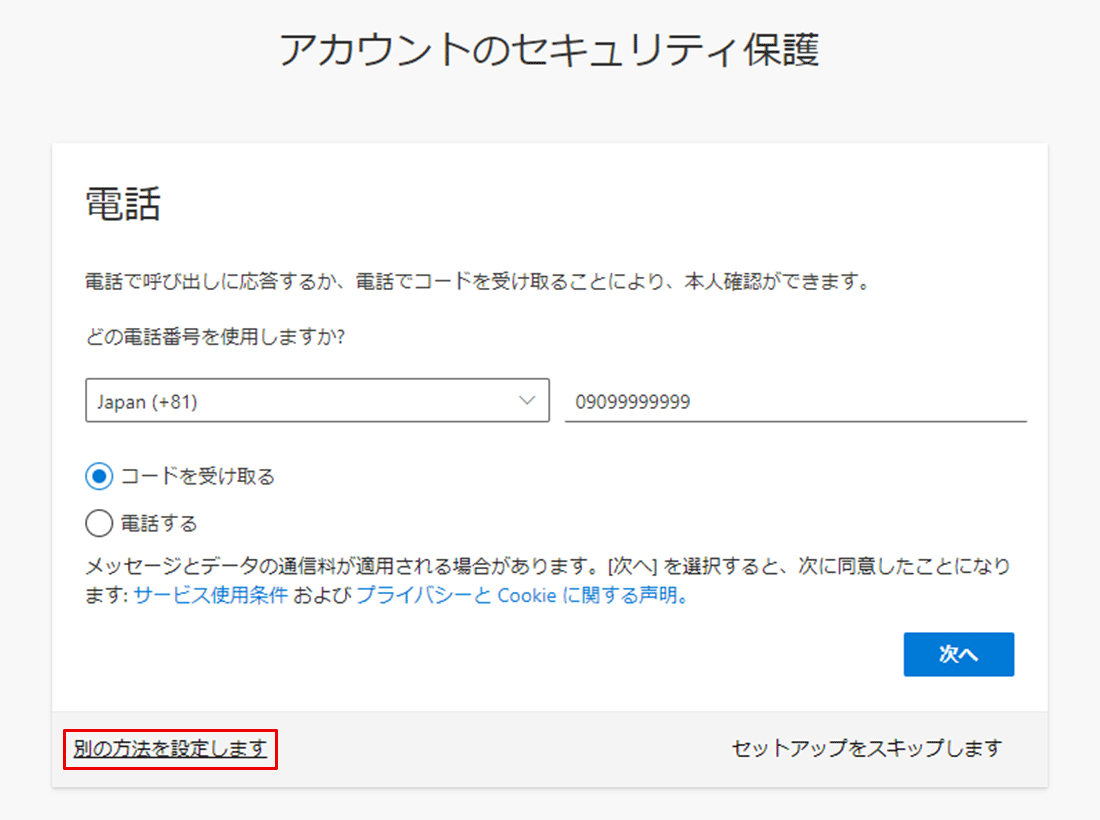Image resolution: width=1100 pixels, height=820 pixels.
Task: Click the アカウントのセキュリティ保護 page title
Action: coord(549,50)
